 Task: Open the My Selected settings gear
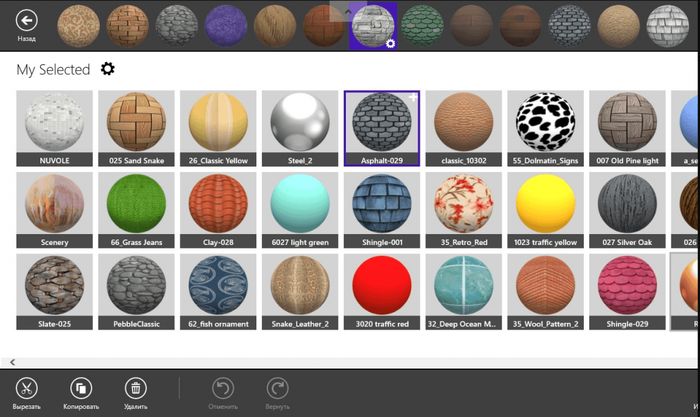(x=108, y=69)
